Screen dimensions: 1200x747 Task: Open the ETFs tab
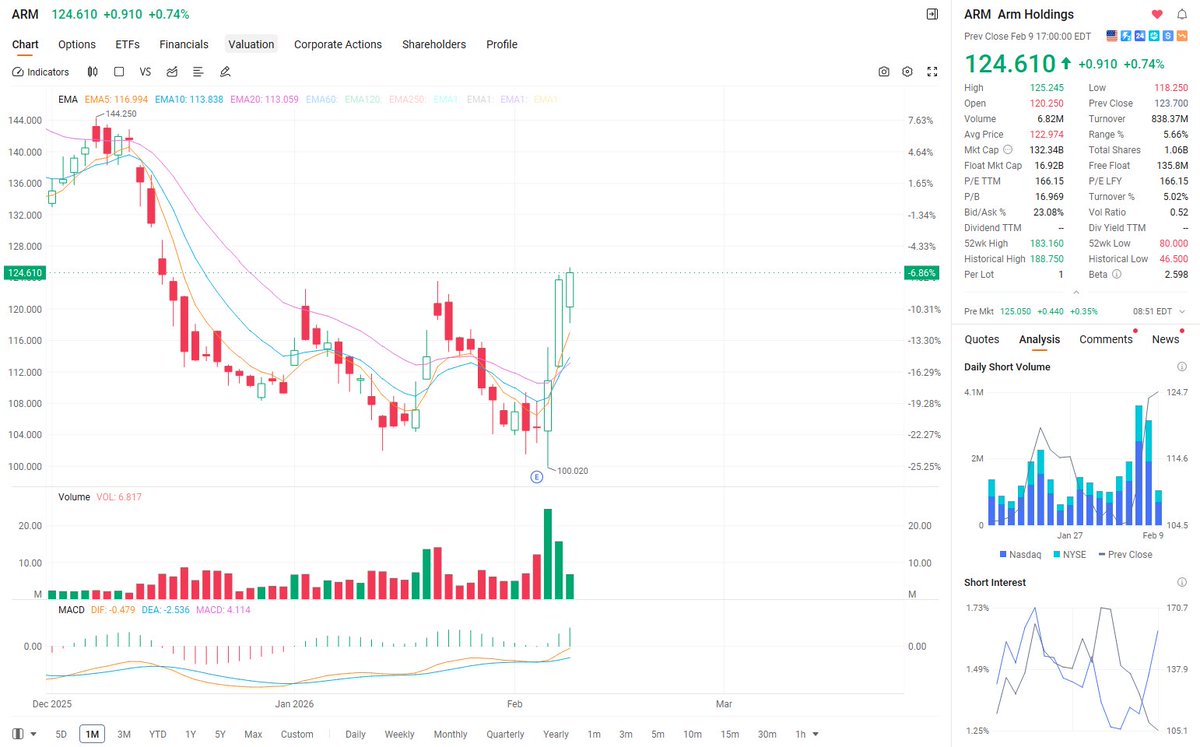coord(128,44)
